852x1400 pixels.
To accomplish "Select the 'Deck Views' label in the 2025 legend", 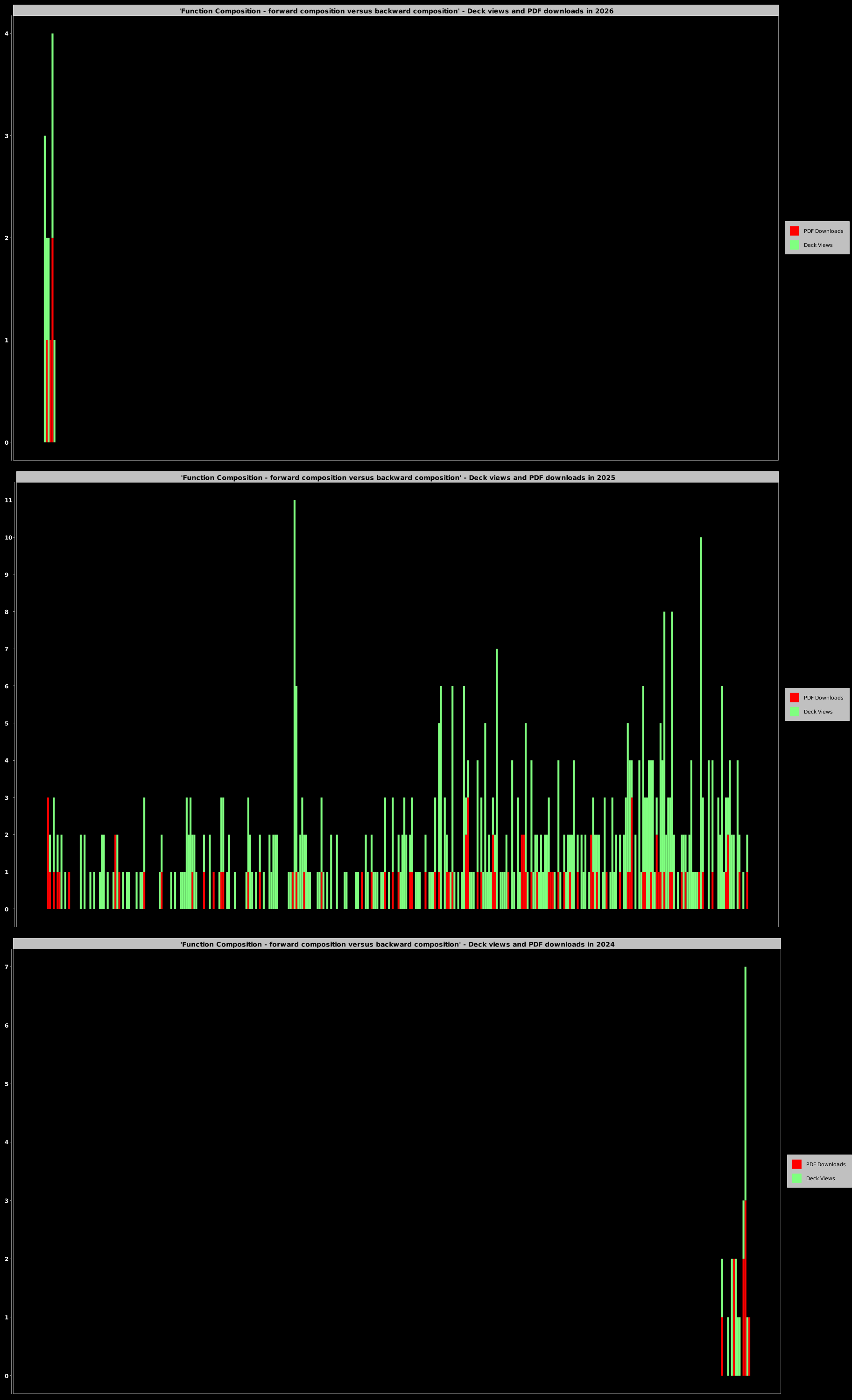I will [x=817, y=712].
